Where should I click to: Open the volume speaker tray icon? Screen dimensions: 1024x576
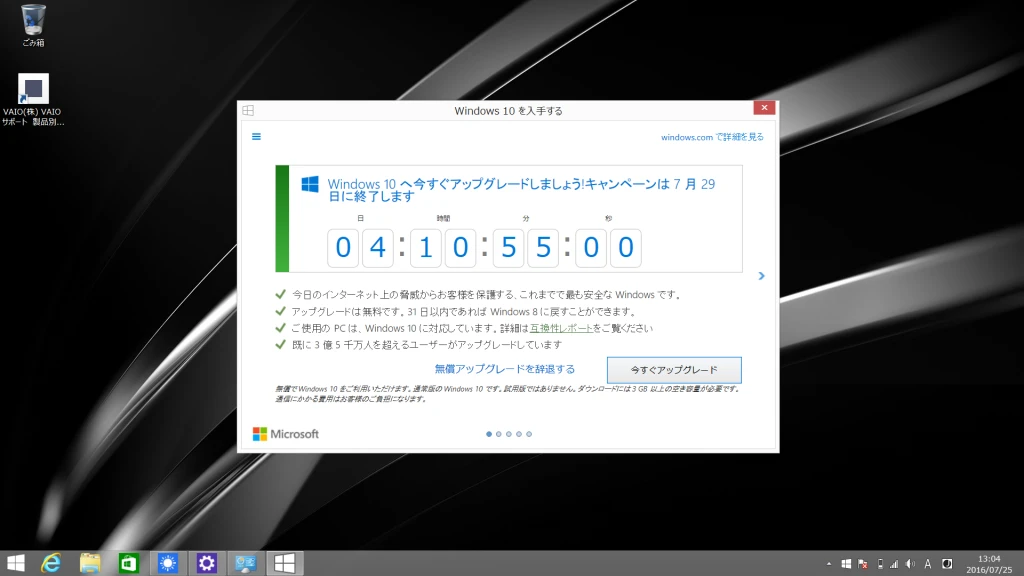(910, 564)
